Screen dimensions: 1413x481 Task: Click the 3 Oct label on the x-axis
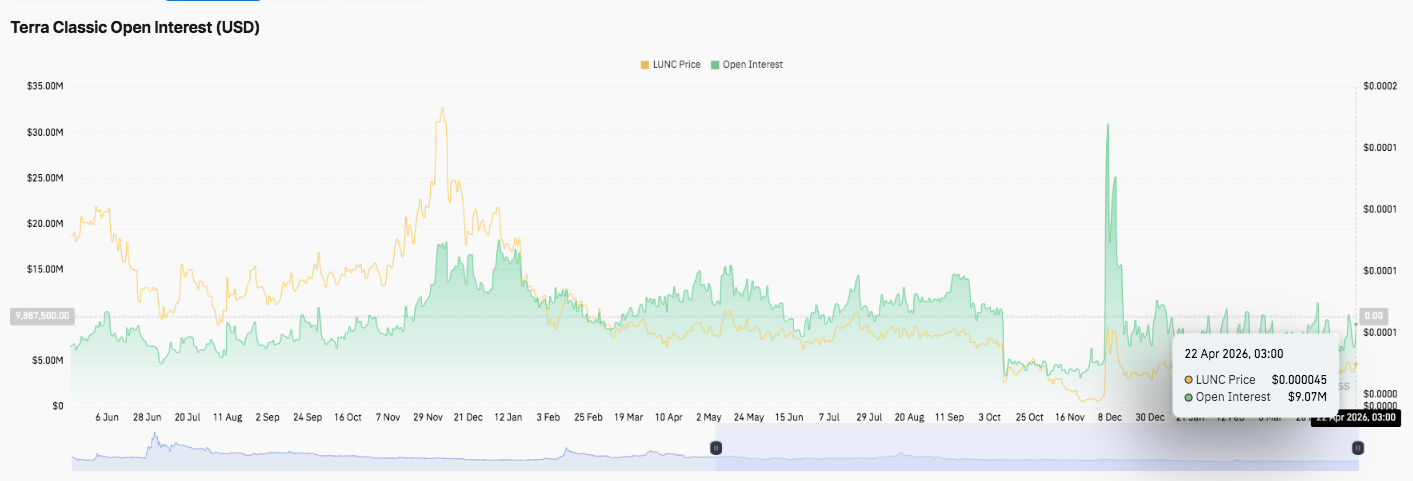click(990, 416)
